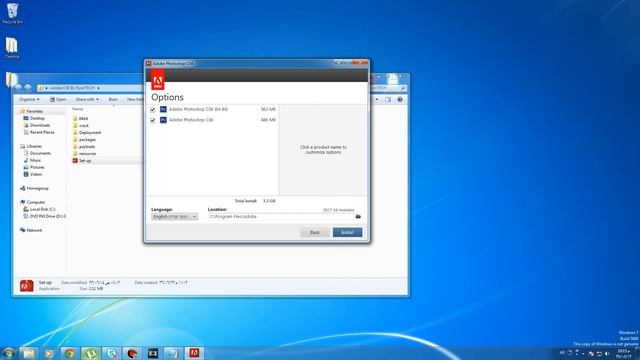The width and height of the screenshot is (640, 360).
Task: Switch to the Adobe installer taskbar icon
Action: coord(194,353)
